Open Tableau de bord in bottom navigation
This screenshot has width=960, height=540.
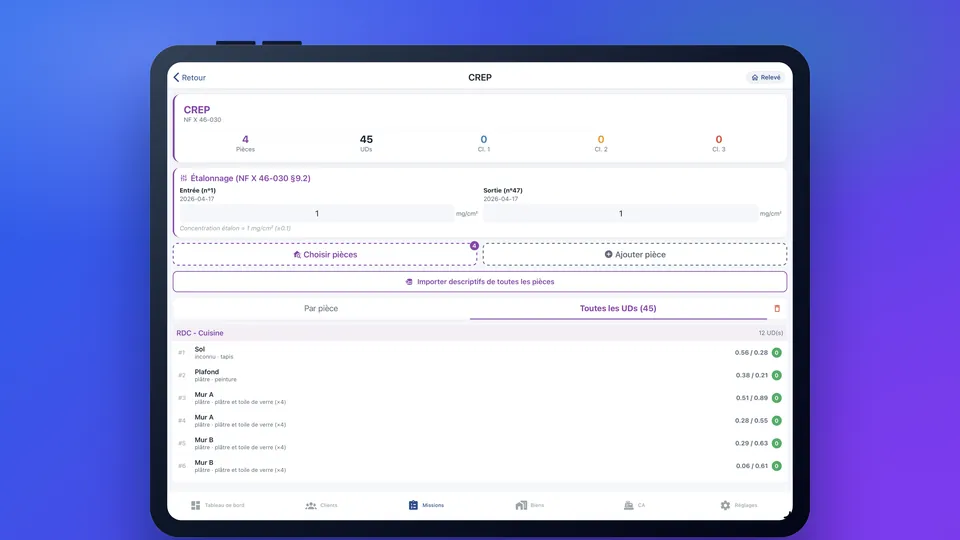point(217,505)
